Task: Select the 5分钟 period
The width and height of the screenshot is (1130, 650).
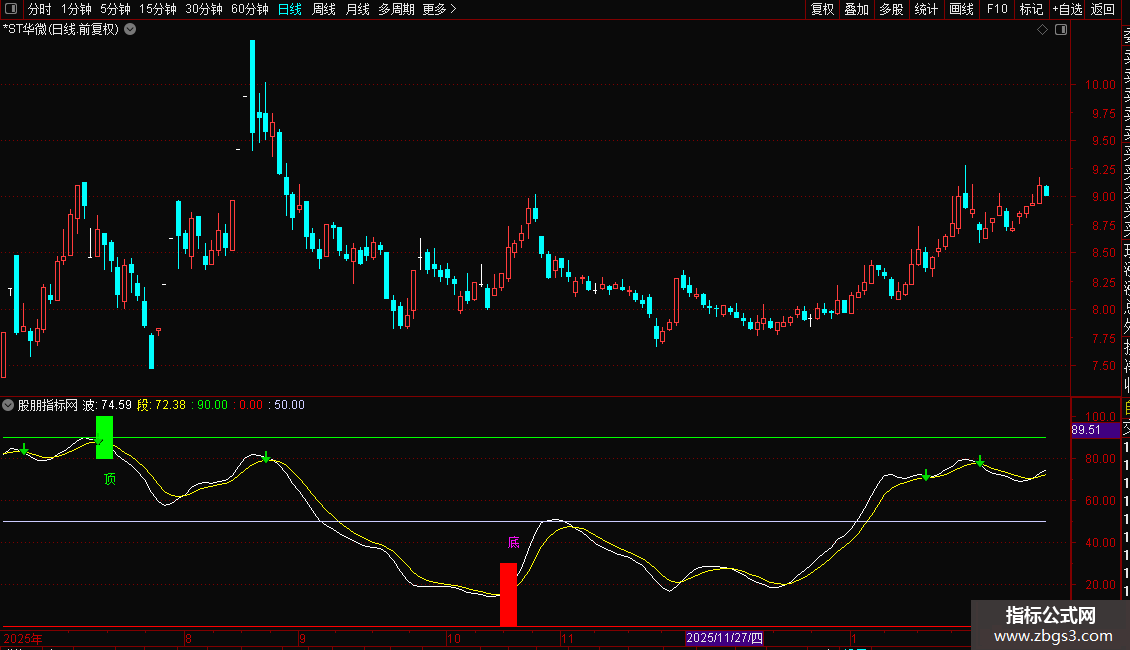Action: tap(115, 9)
